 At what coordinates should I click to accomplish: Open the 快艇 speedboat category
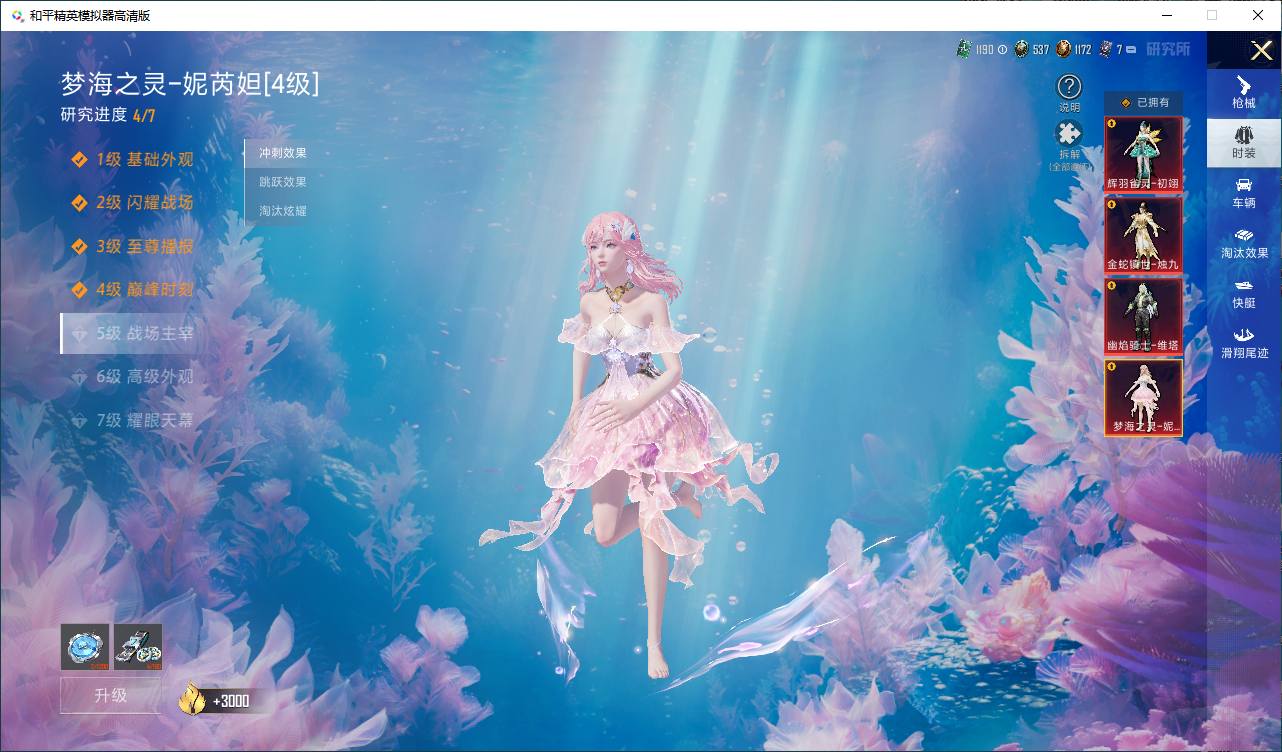pyautogui.click(x=1243, y=293)
